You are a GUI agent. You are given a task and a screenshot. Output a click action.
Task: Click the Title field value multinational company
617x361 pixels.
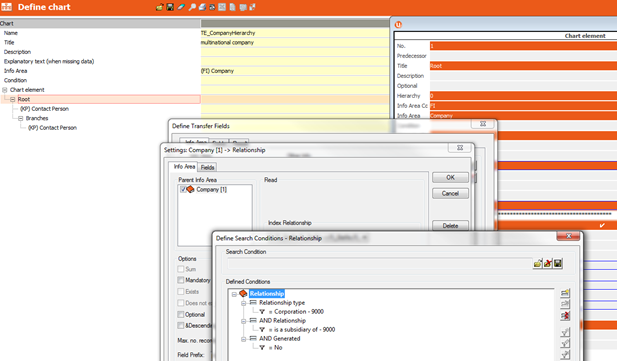click(x=295, y=43)
